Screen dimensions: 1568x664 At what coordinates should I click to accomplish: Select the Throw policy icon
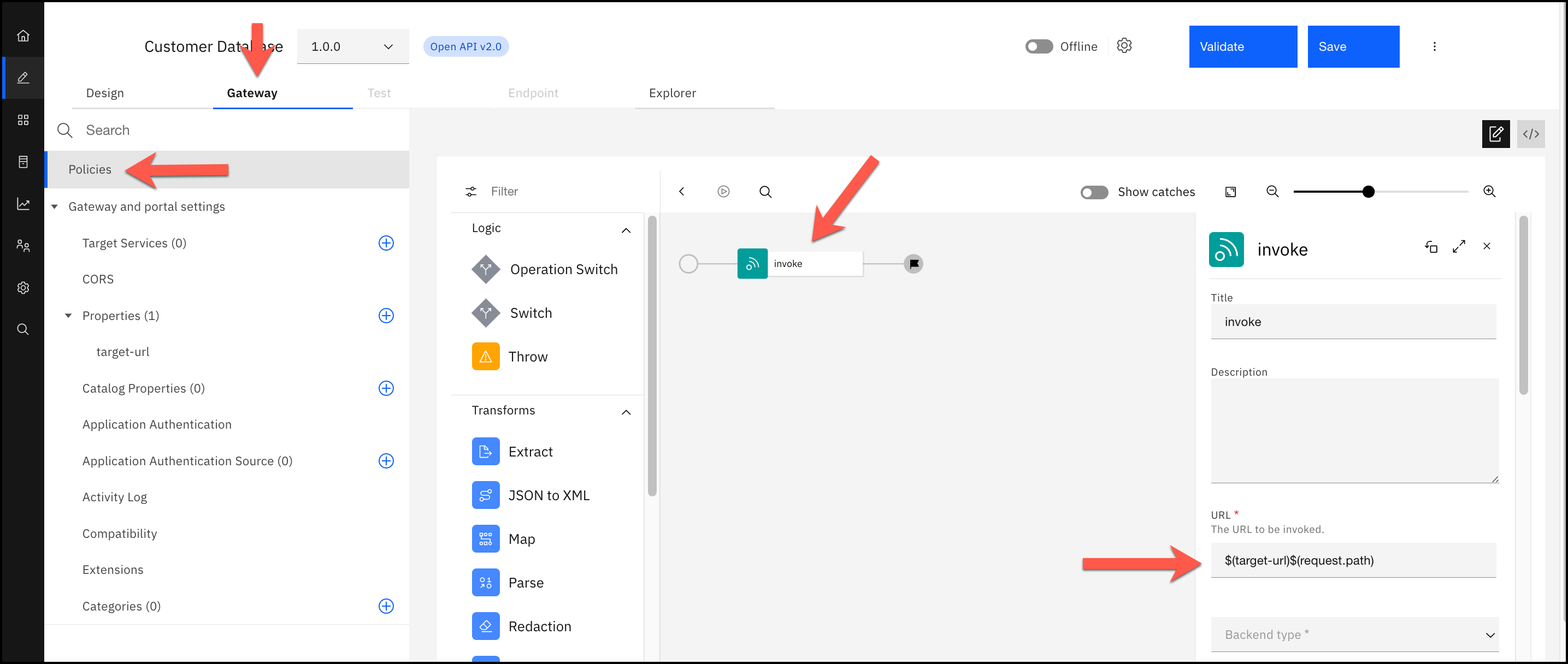(485, 357)
